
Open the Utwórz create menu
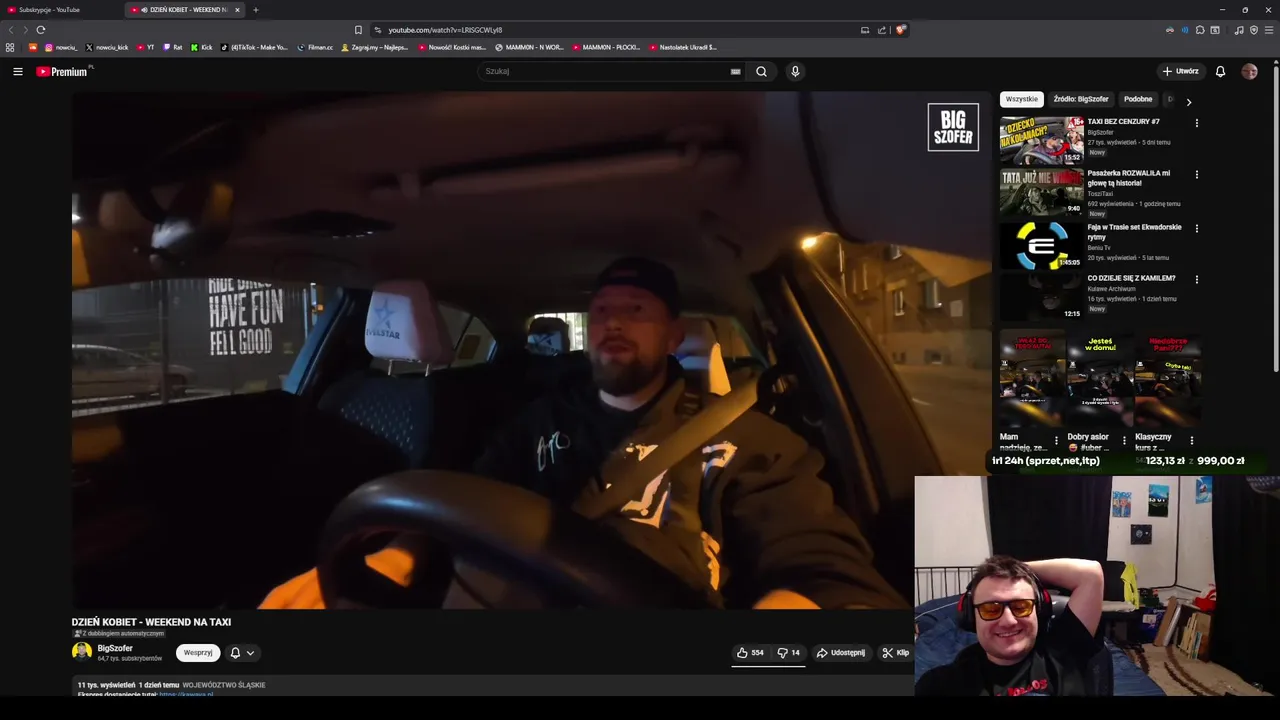click(x=1180, y=71)
